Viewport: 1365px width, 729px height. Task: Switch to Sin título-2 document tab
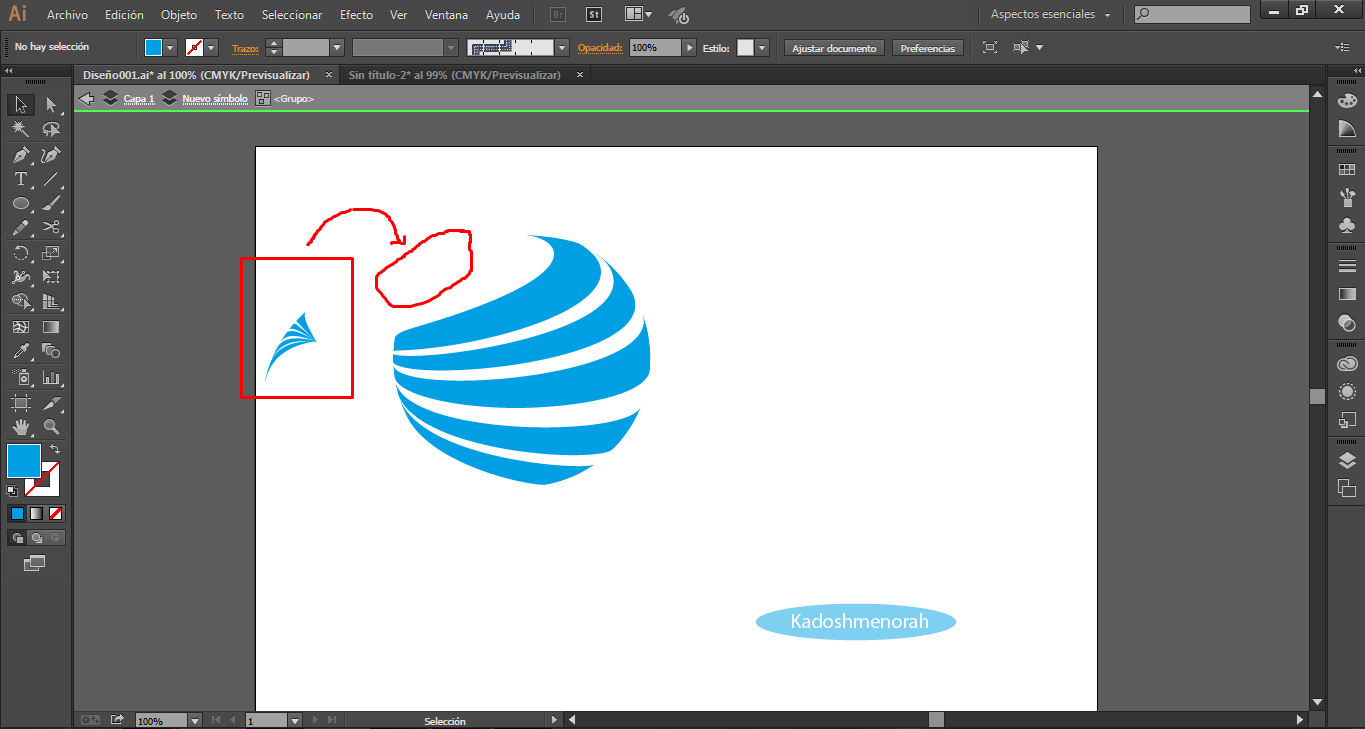pyautogui.click(x=455, y=75)
